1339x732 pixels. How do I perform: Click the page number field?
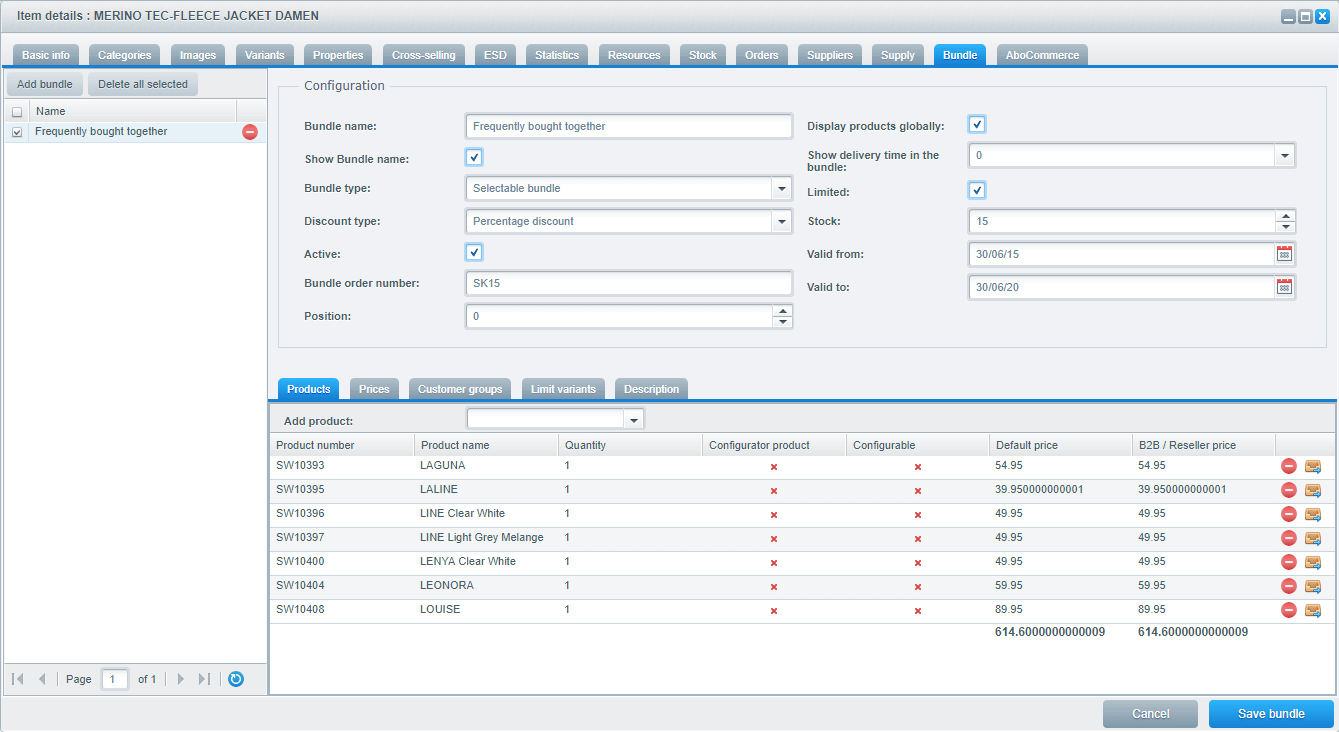point(115,679)
